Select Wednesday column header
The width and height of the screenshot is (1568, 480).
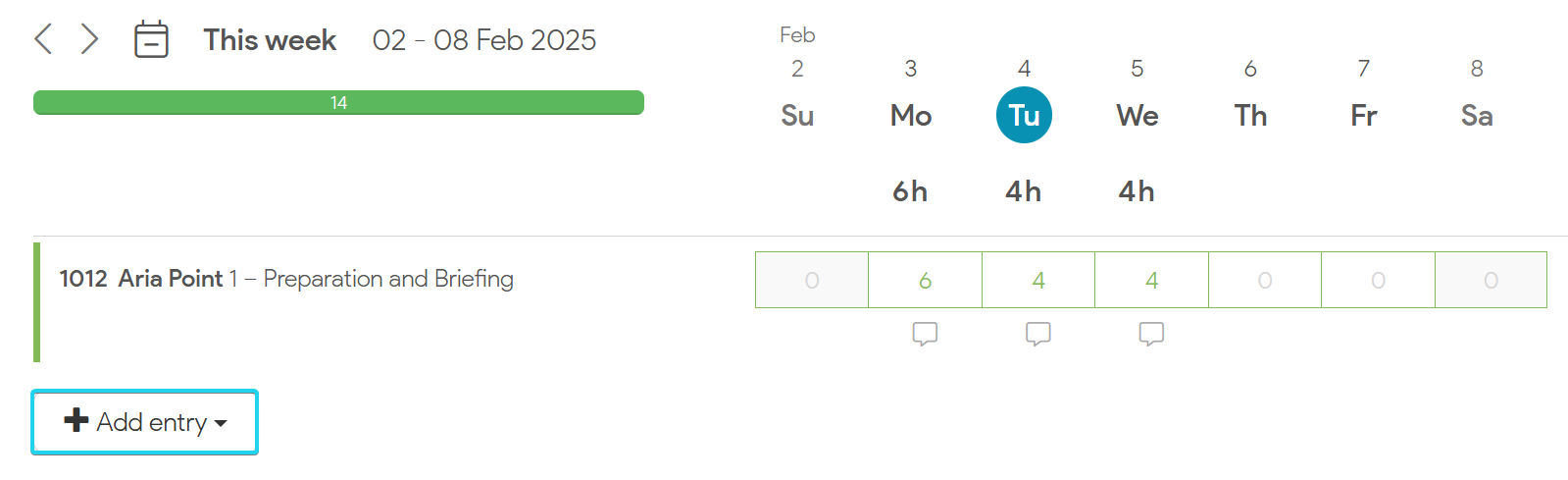[x=1138, y=115]
